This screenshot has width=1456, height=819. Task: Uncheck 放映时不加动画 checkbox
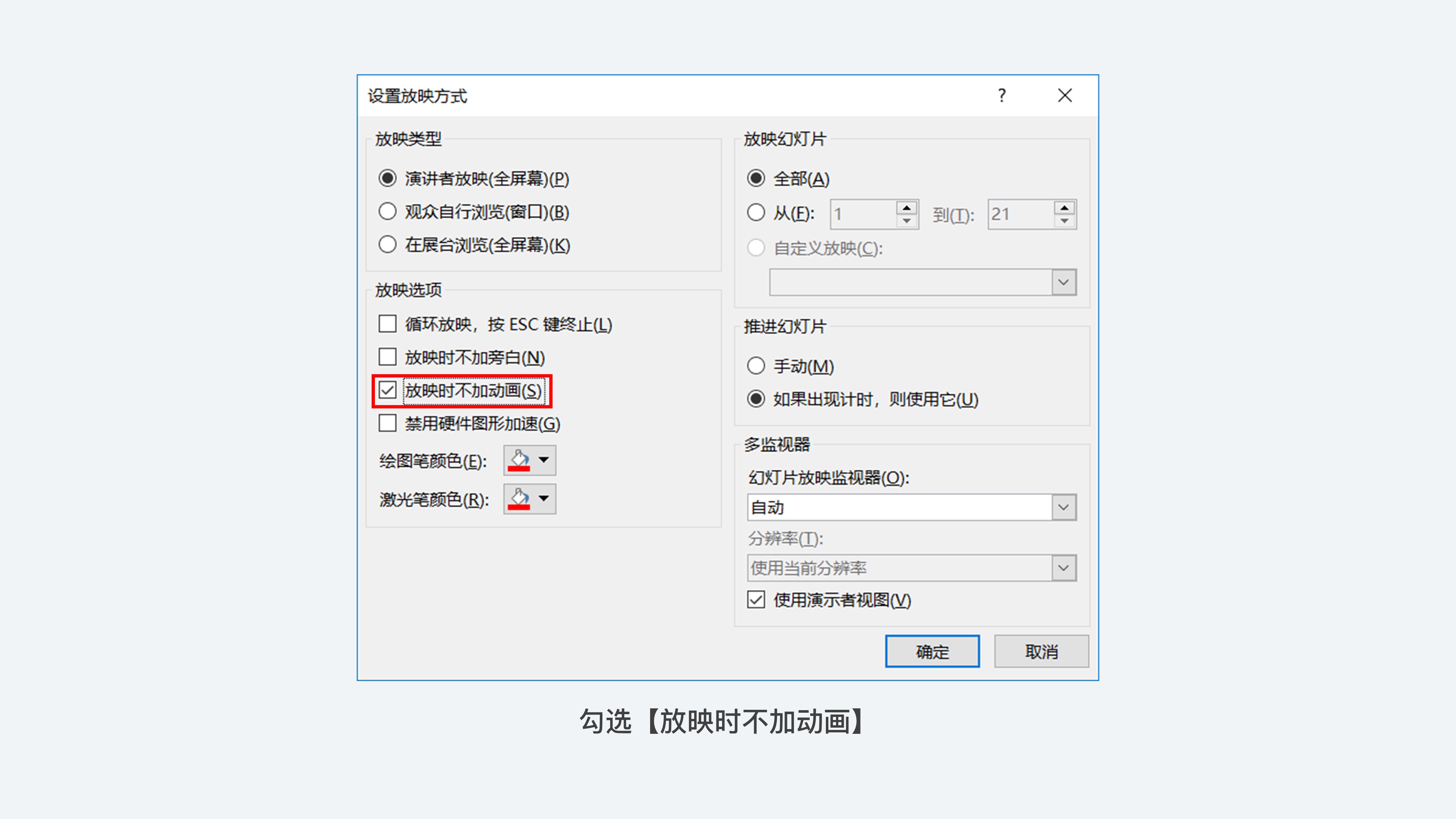[x=387, y=390]
